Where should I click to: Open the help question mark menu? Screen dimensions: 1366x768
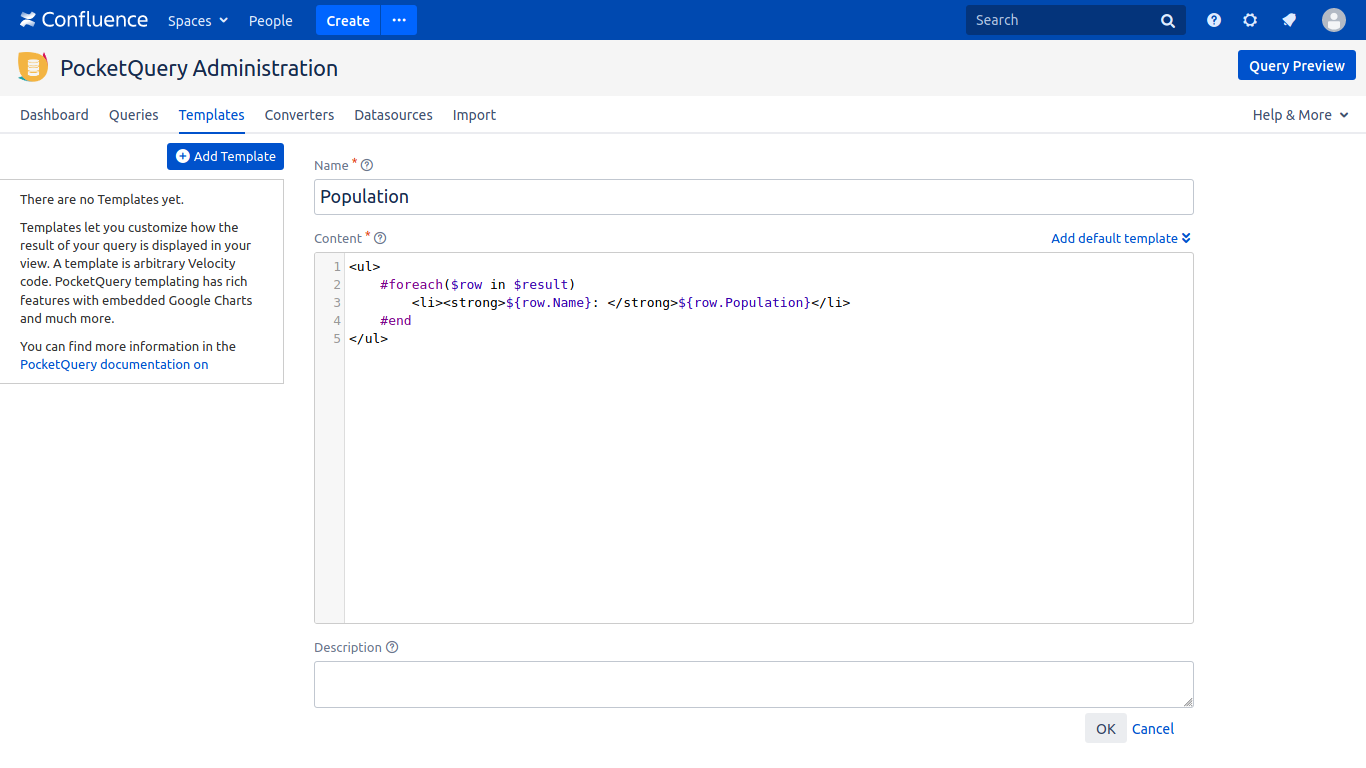pos(1214,20)
